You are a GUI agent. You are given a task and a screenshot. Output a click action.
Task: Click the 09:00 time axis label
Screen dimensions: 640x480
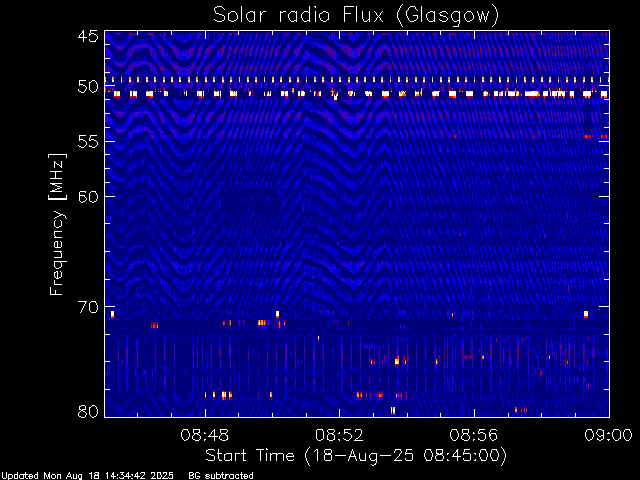(609, 435)
